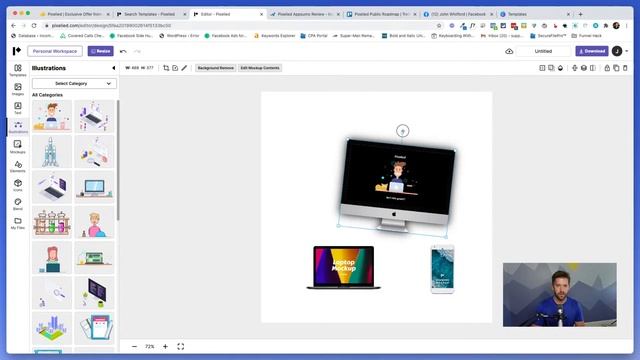This screenshot has height=360, width=640.
Task: Open the Text panel in sidebar
Action: (18, 108)
